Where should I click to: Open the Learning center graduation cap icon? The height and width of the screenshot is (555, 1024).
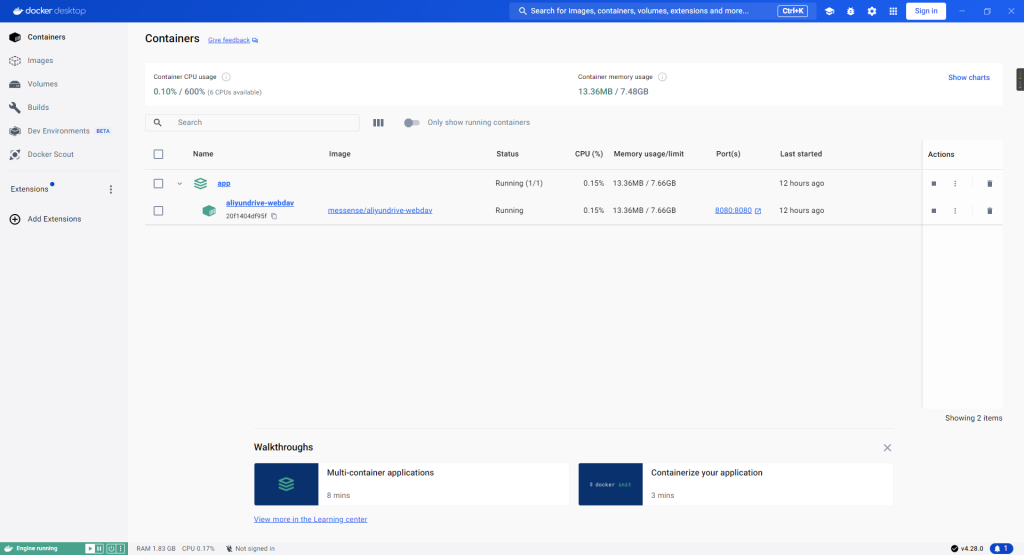click(x=829, y=11)
